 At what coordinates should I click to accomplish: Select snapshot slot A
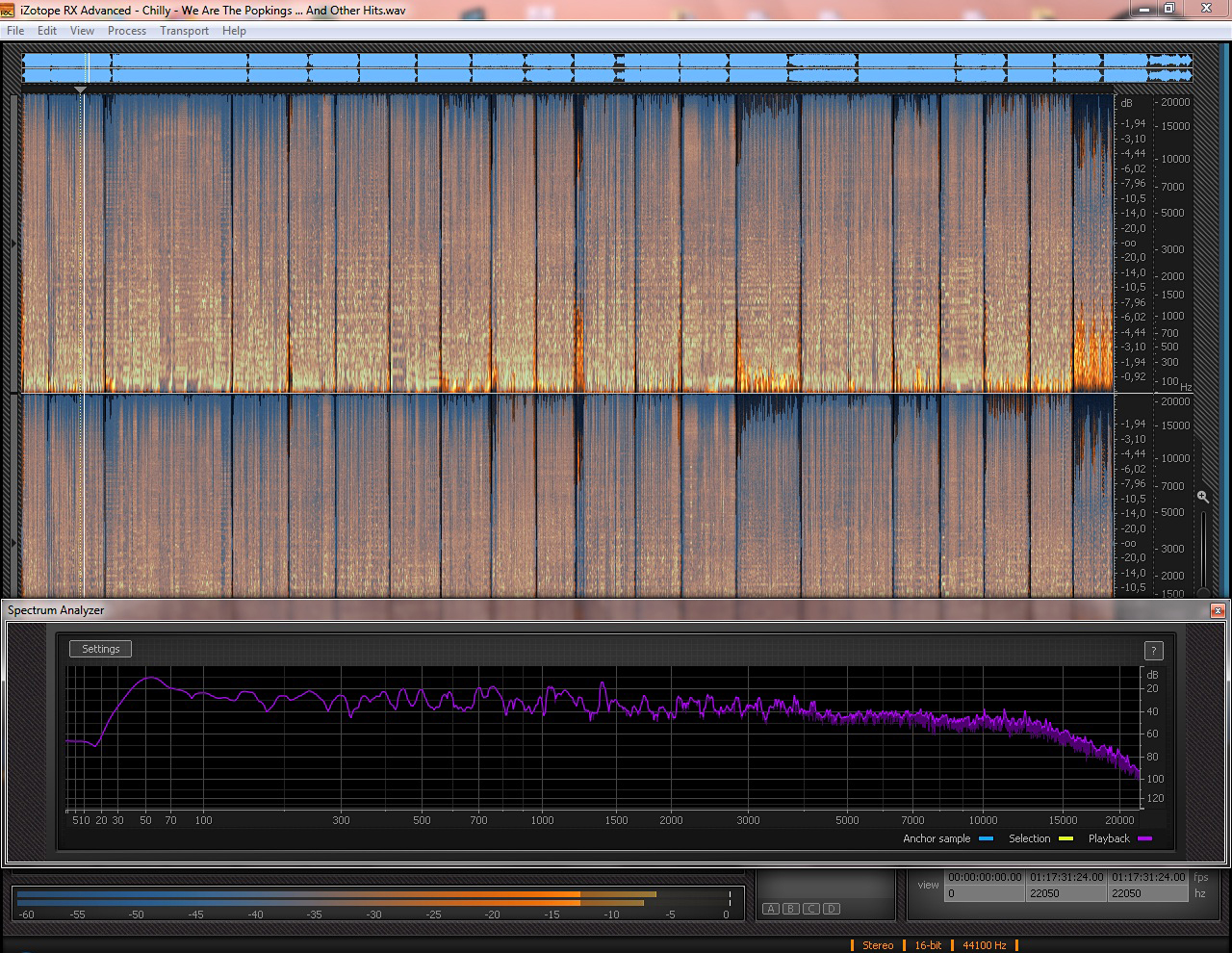point(771,909)
